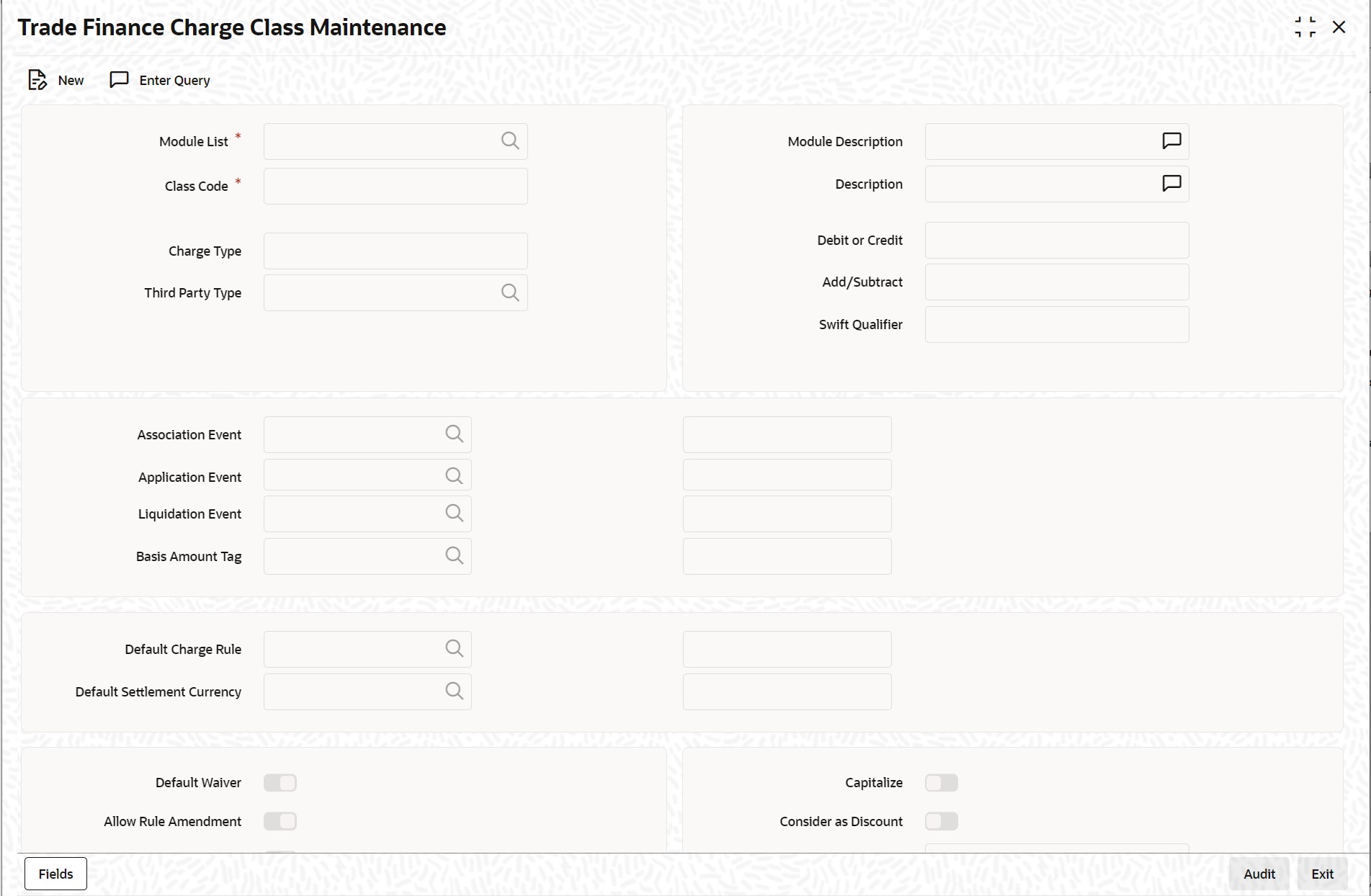Open the Default Settlement Currency lookup search
1371x896 pixels.
[x=454, y=690]
